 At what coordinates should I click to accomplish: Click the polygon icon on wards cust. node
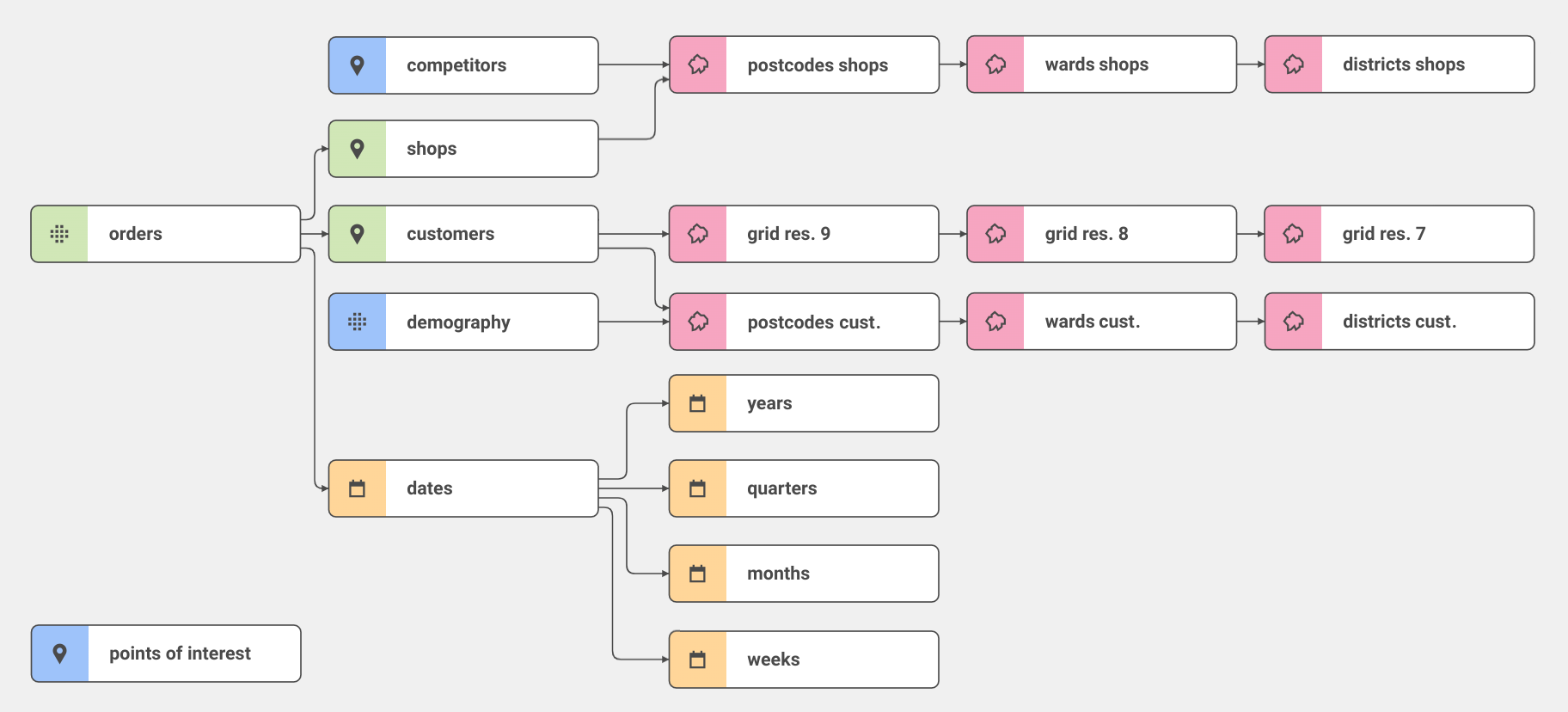coord(995,322)
